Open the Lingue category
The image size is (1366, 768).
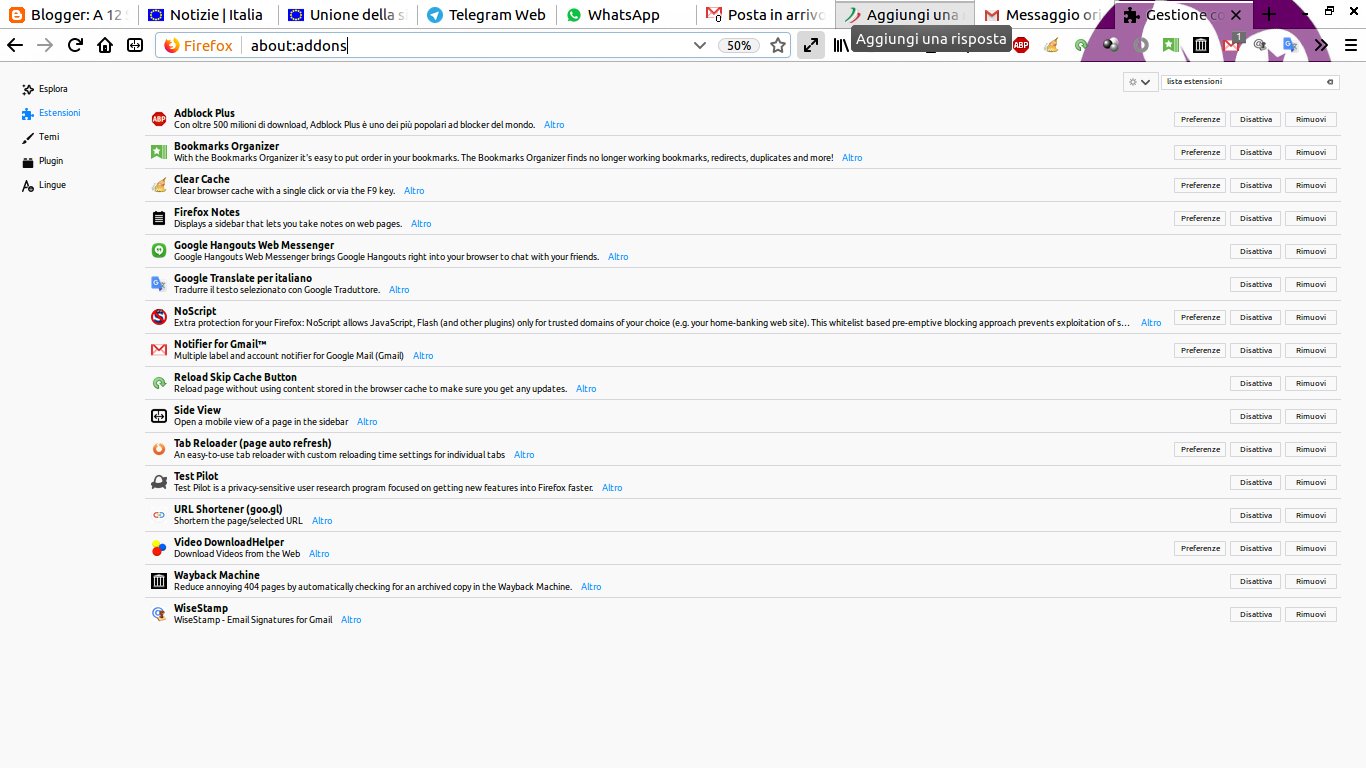pos(44,185)
